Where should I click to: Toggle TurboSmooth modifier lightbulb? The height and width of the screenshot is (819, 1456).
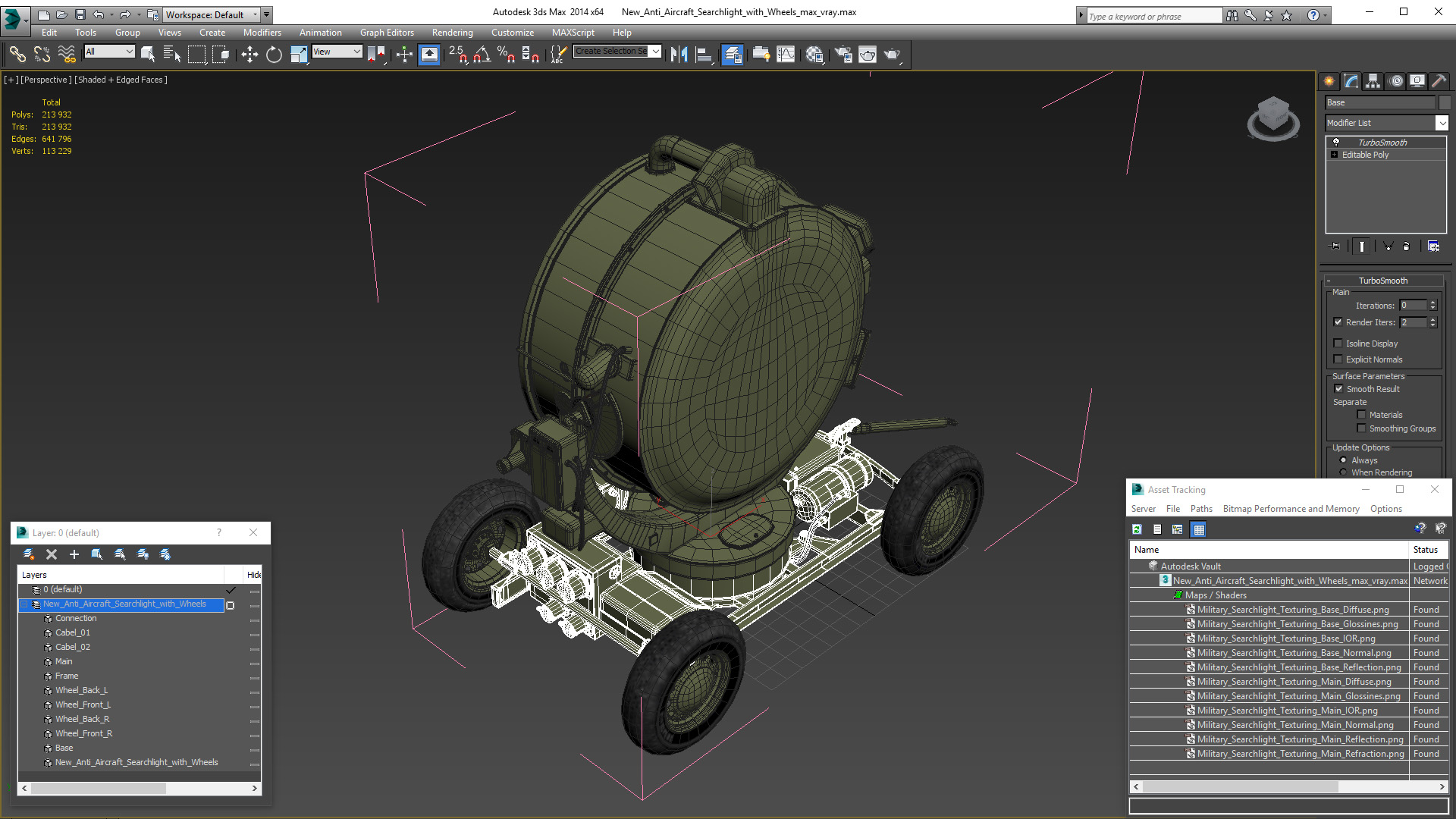[1336, 142]
